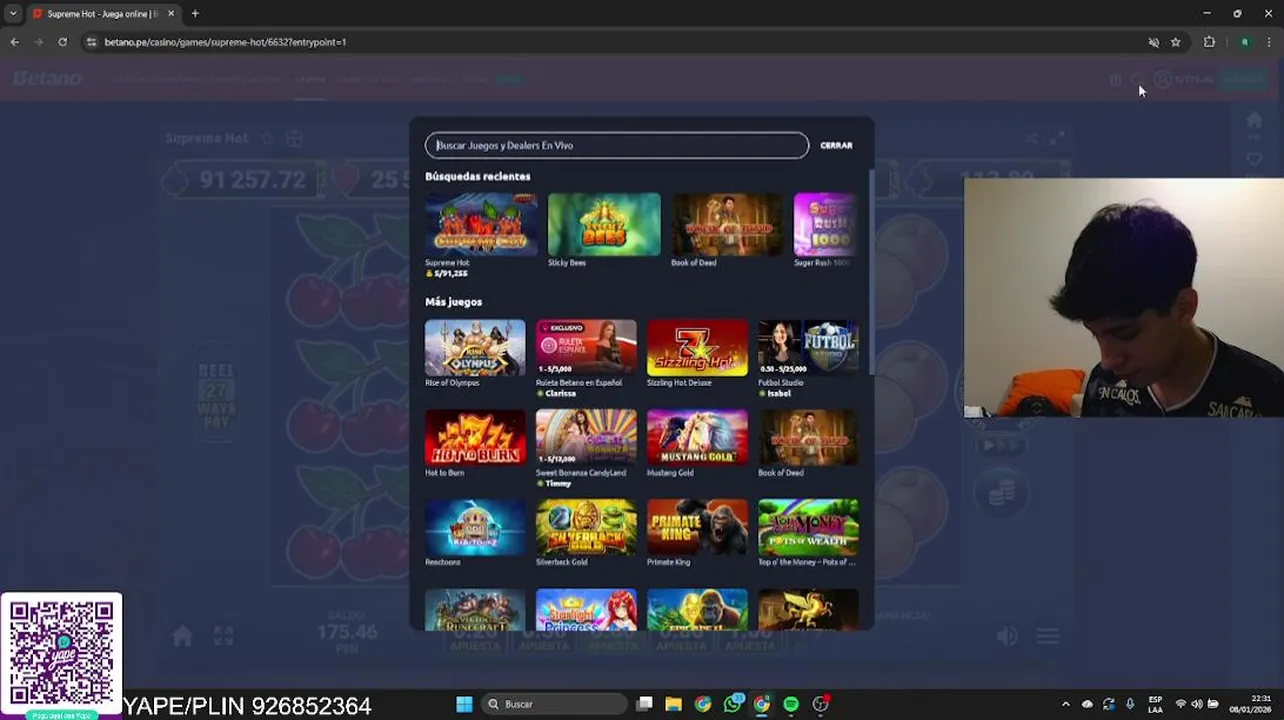The height and width of the screenshot is (720, 1284).
Task: Open the Windows Start menu
Action: [x=464, y=704]
